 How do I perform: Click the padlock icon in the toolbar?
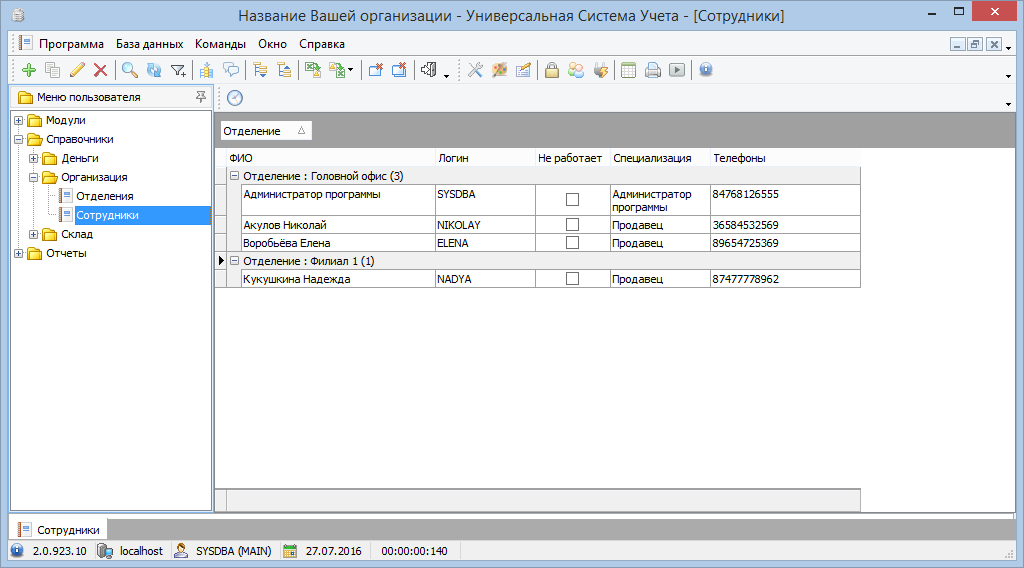(551, 70)
